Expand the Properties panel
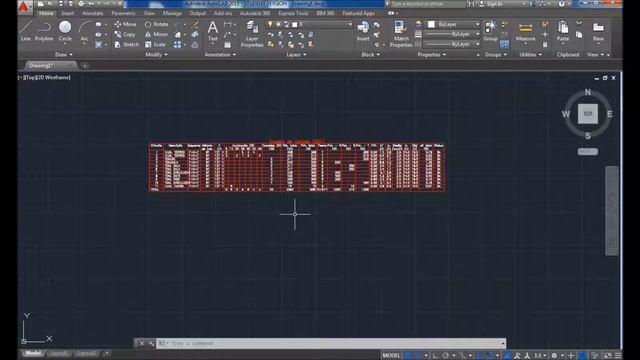 click(431, 54)
